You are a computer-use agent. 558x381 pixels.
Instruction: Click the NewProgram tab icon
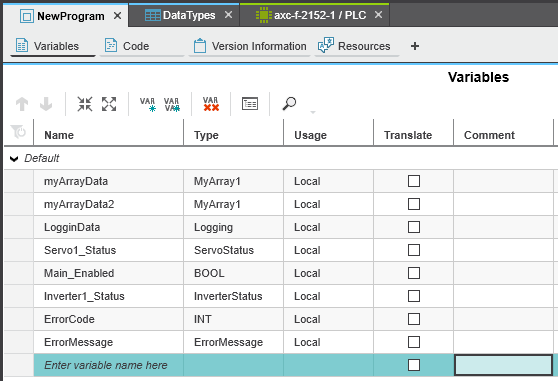click(x=27, y=16)
